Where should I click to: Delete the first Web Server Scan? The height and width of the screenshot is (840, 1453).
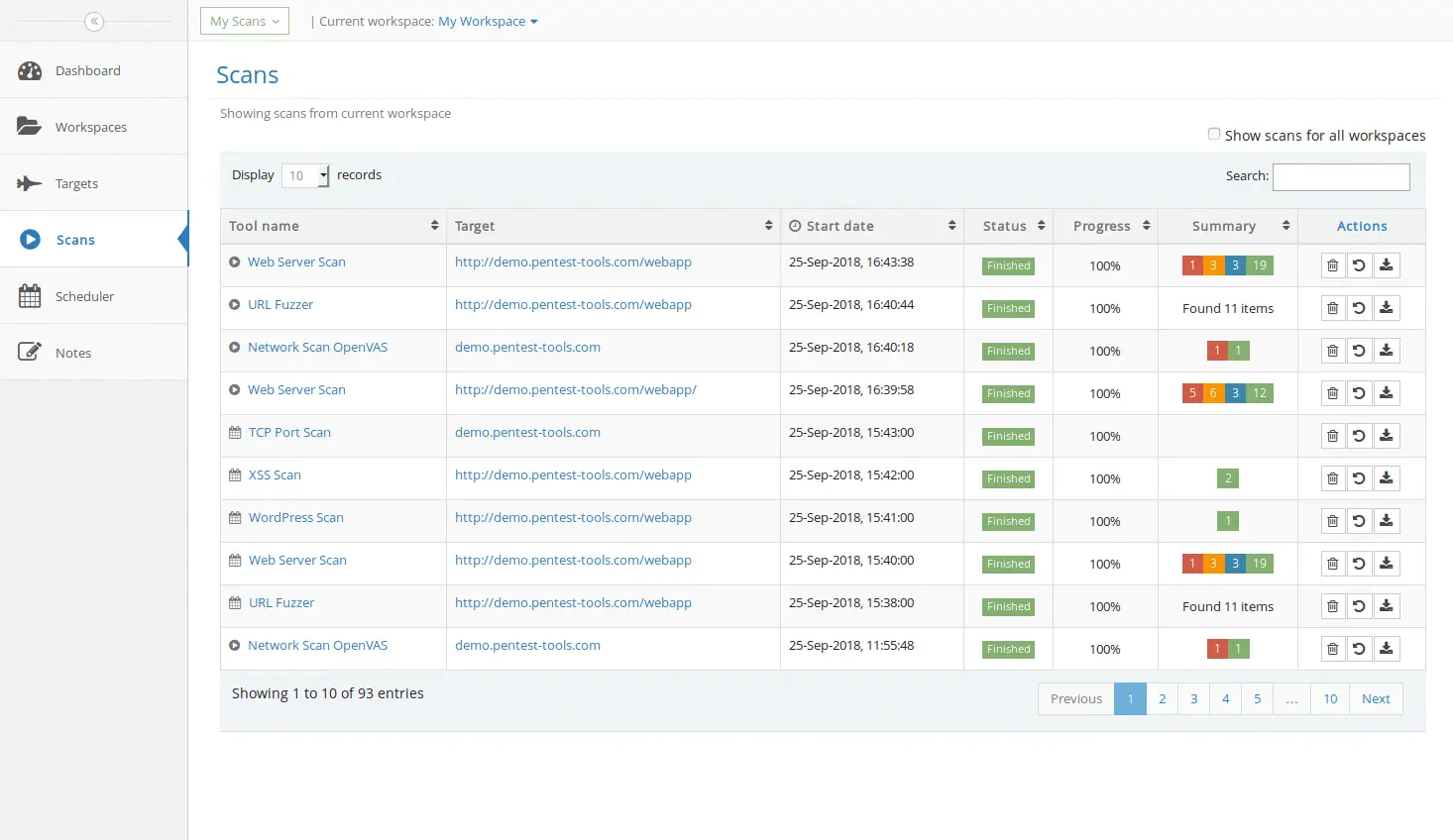(1332, 264)
